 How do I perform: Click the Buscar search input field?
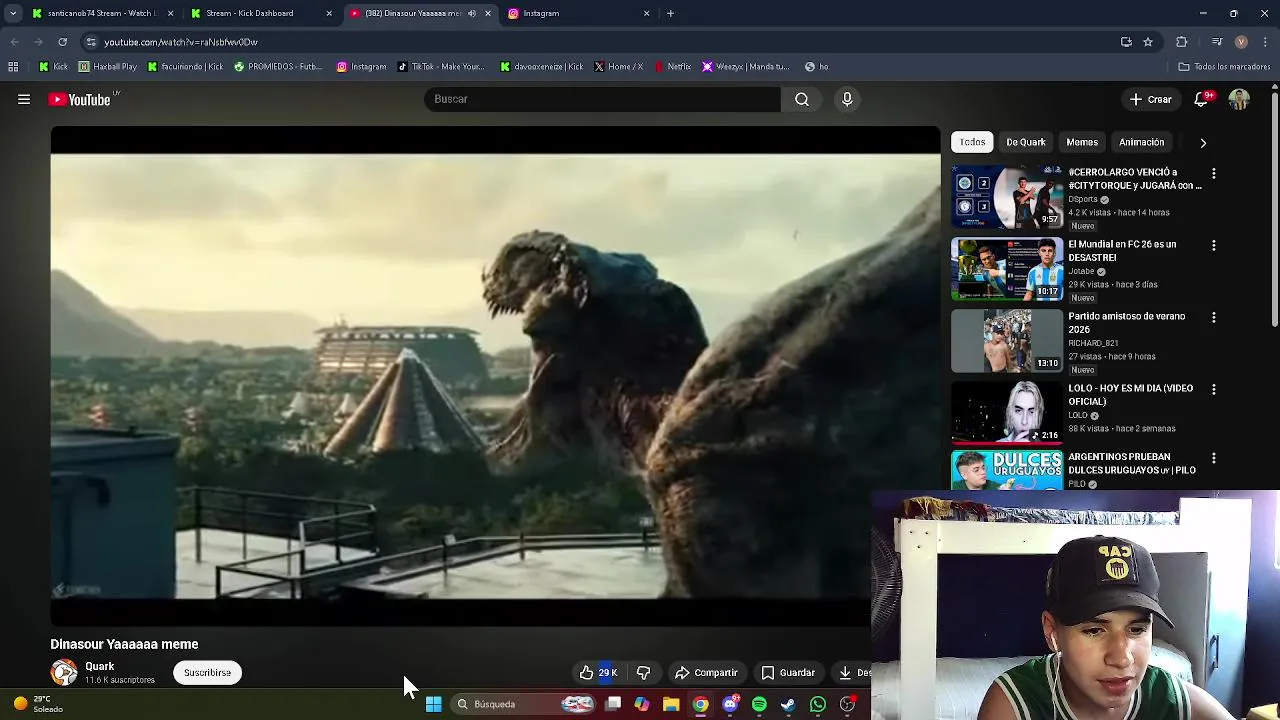pos(603,99)
